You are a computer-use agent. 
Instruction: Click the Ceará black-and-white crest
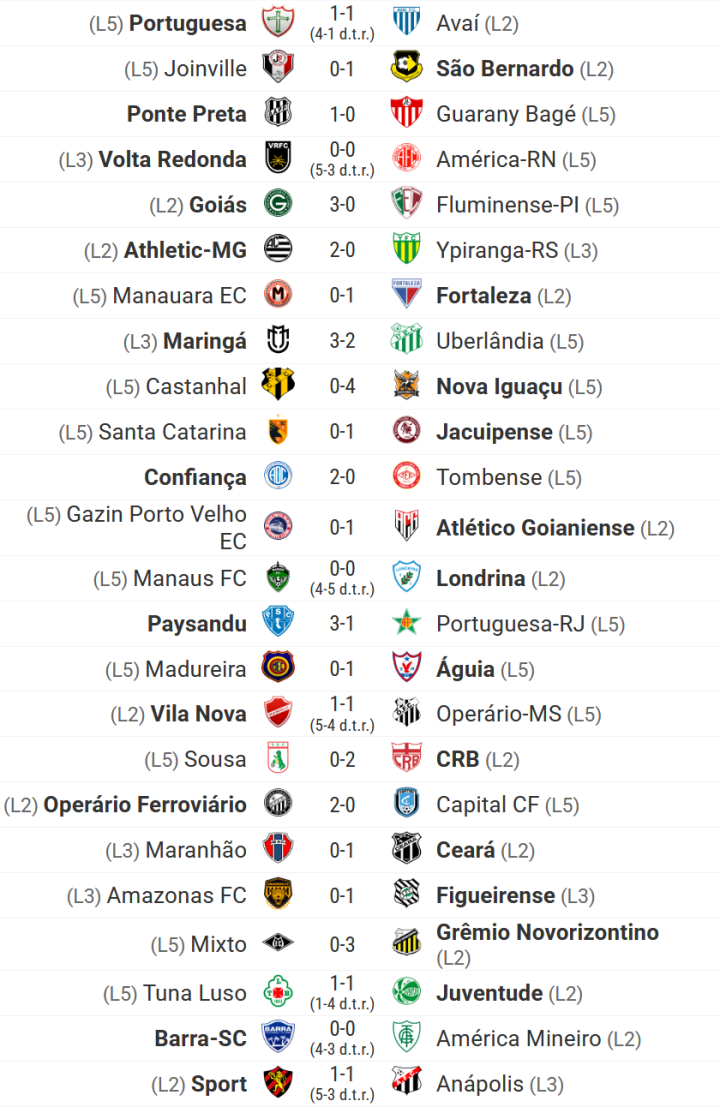(406, 849)
